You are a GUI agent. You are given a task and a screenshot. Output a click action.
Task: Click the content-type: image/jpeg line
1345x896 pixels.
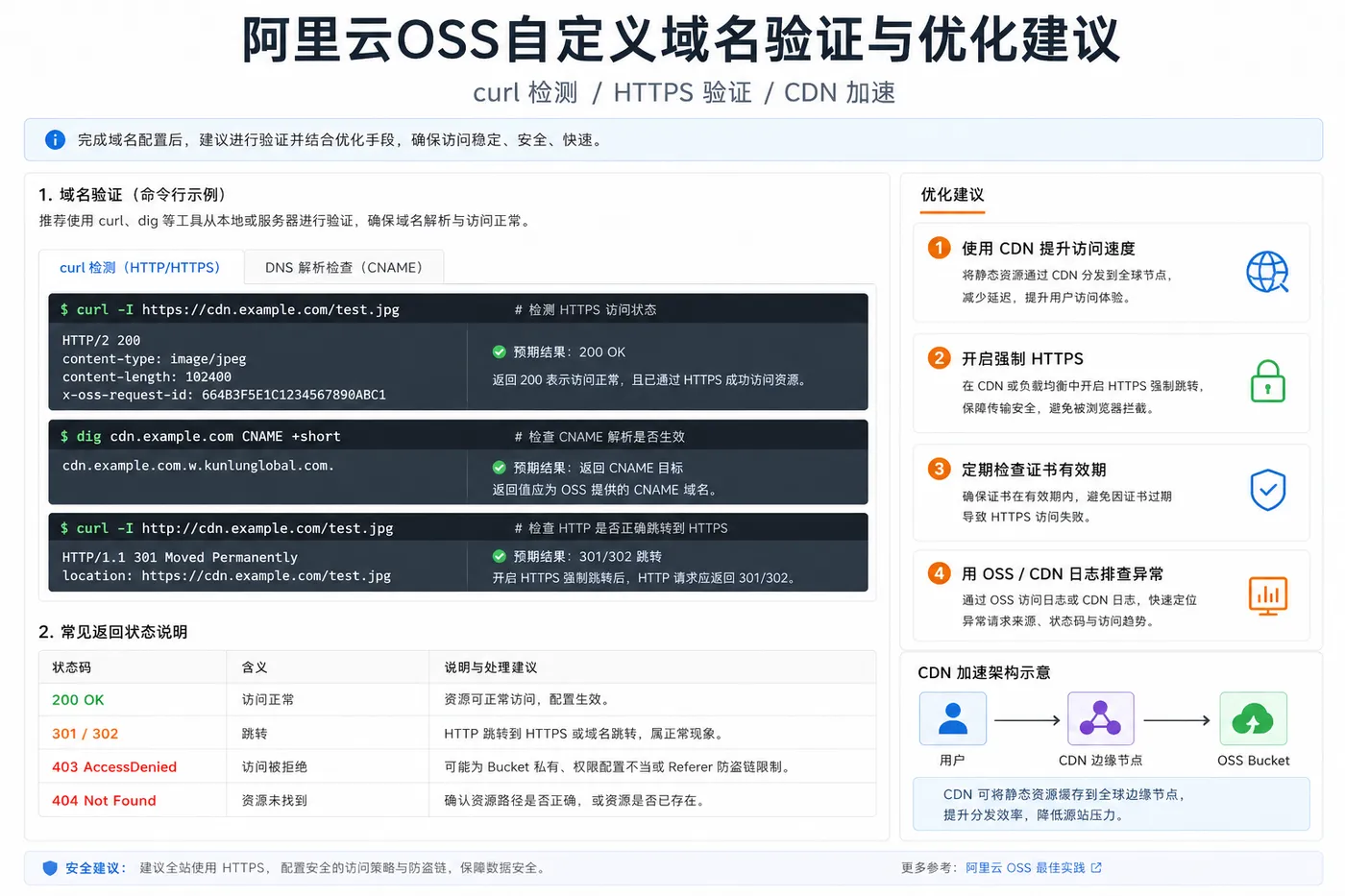click(x=154, y=359)
